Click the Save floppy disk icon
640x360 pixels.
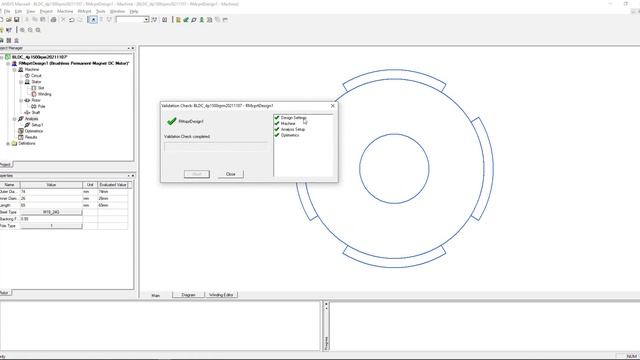coord(17,20)
